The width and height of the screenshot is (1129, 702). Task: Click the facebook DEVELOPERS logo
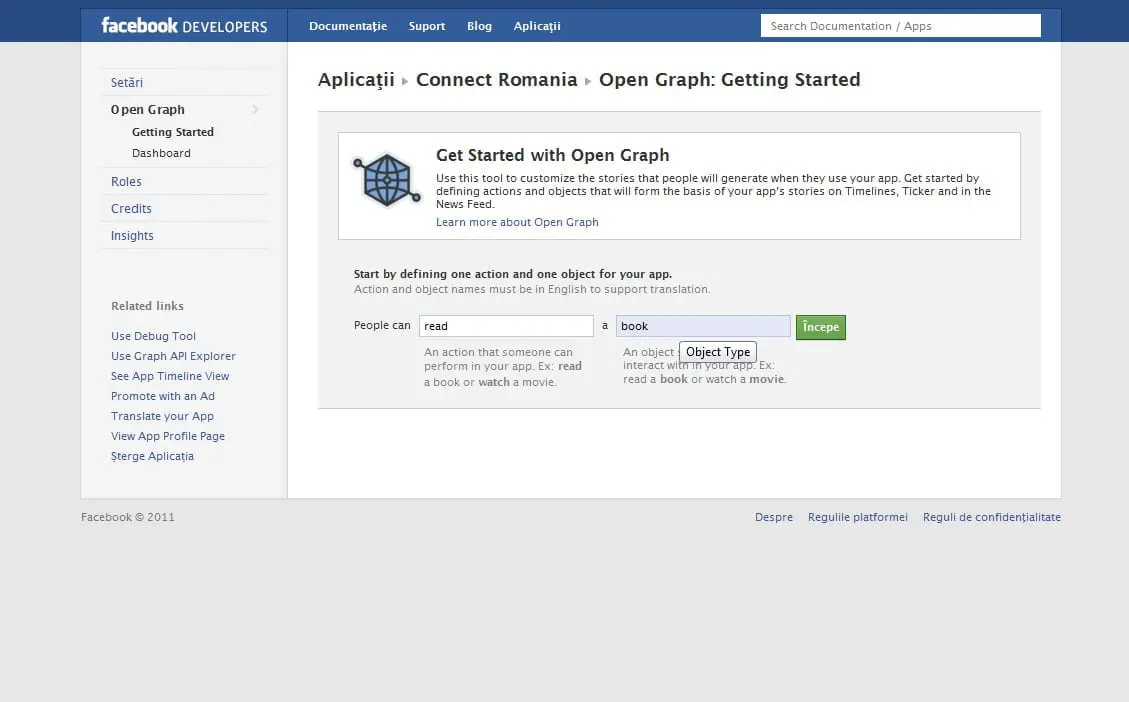(184, 26)
